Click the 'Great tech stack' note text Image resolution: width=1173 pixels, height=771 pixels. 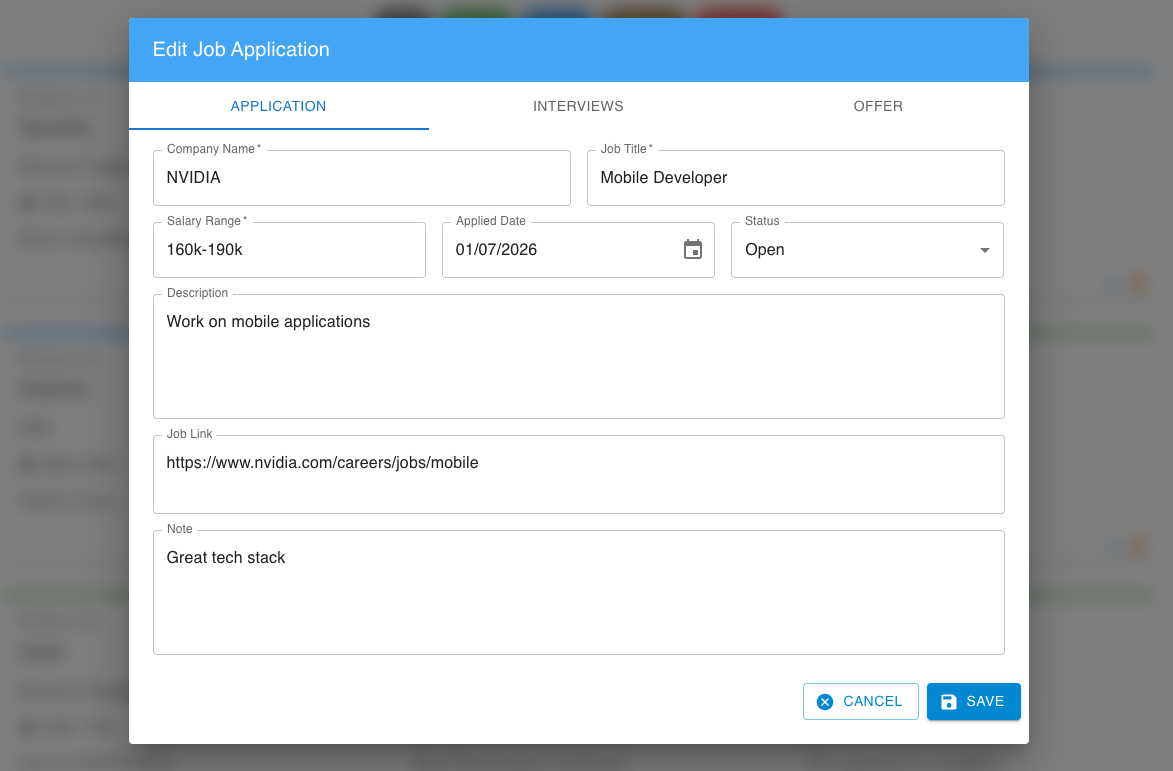226,558
